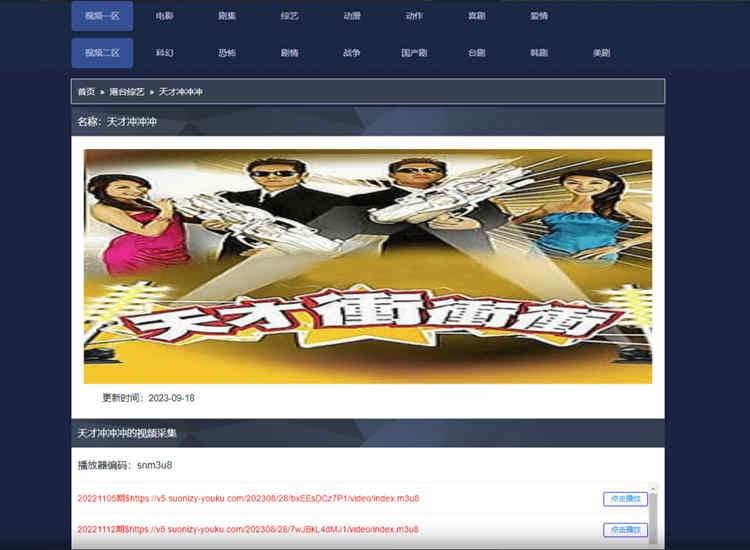750x550 pixels.
Task: Select 战争 in the navigation bar
Action: (352, 53)
